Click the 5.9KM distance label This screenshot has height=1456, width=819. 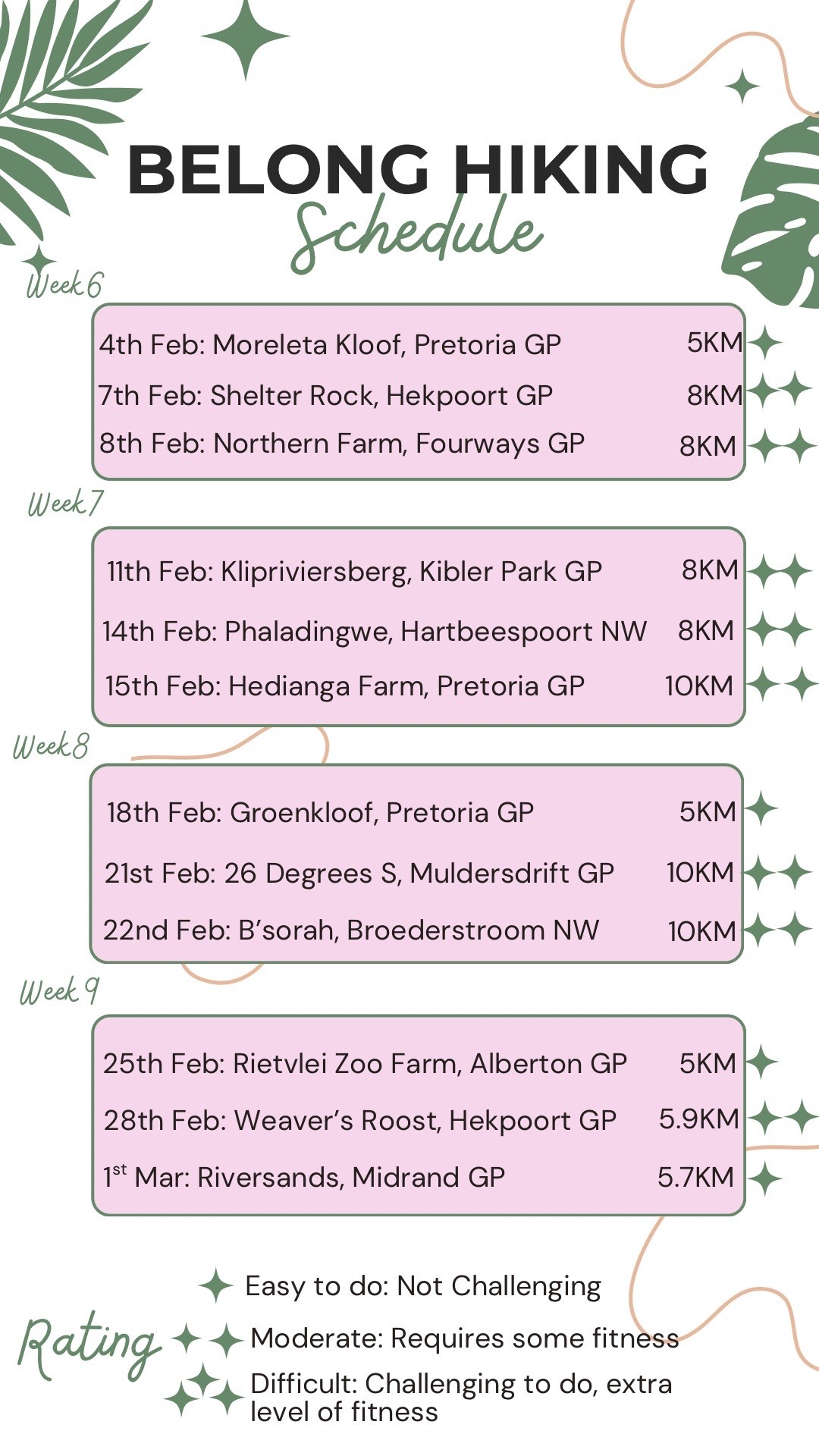coord(698,1119)
